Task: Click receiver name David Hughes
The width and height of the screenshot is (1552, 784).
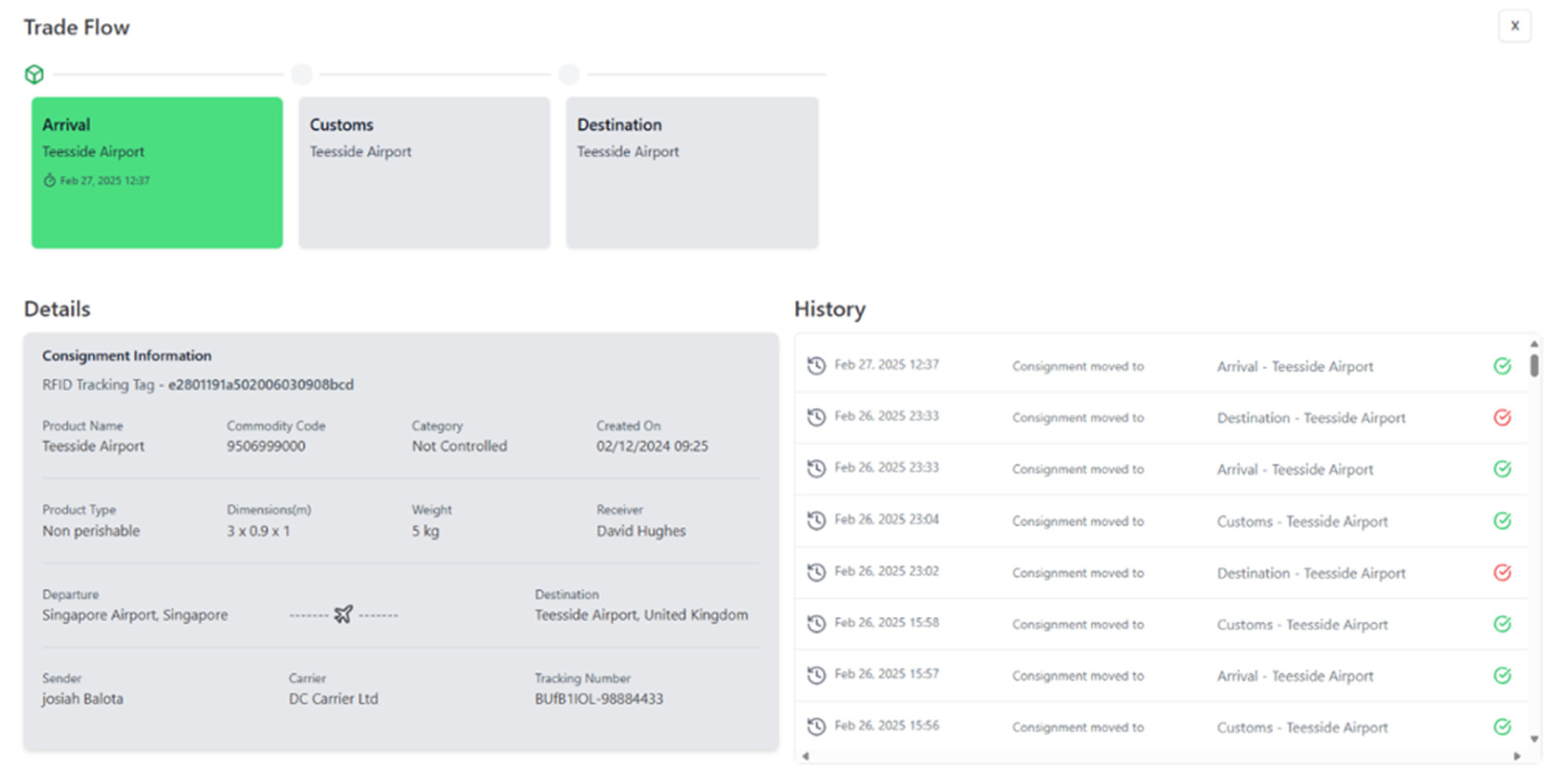Action: [641, 530]
